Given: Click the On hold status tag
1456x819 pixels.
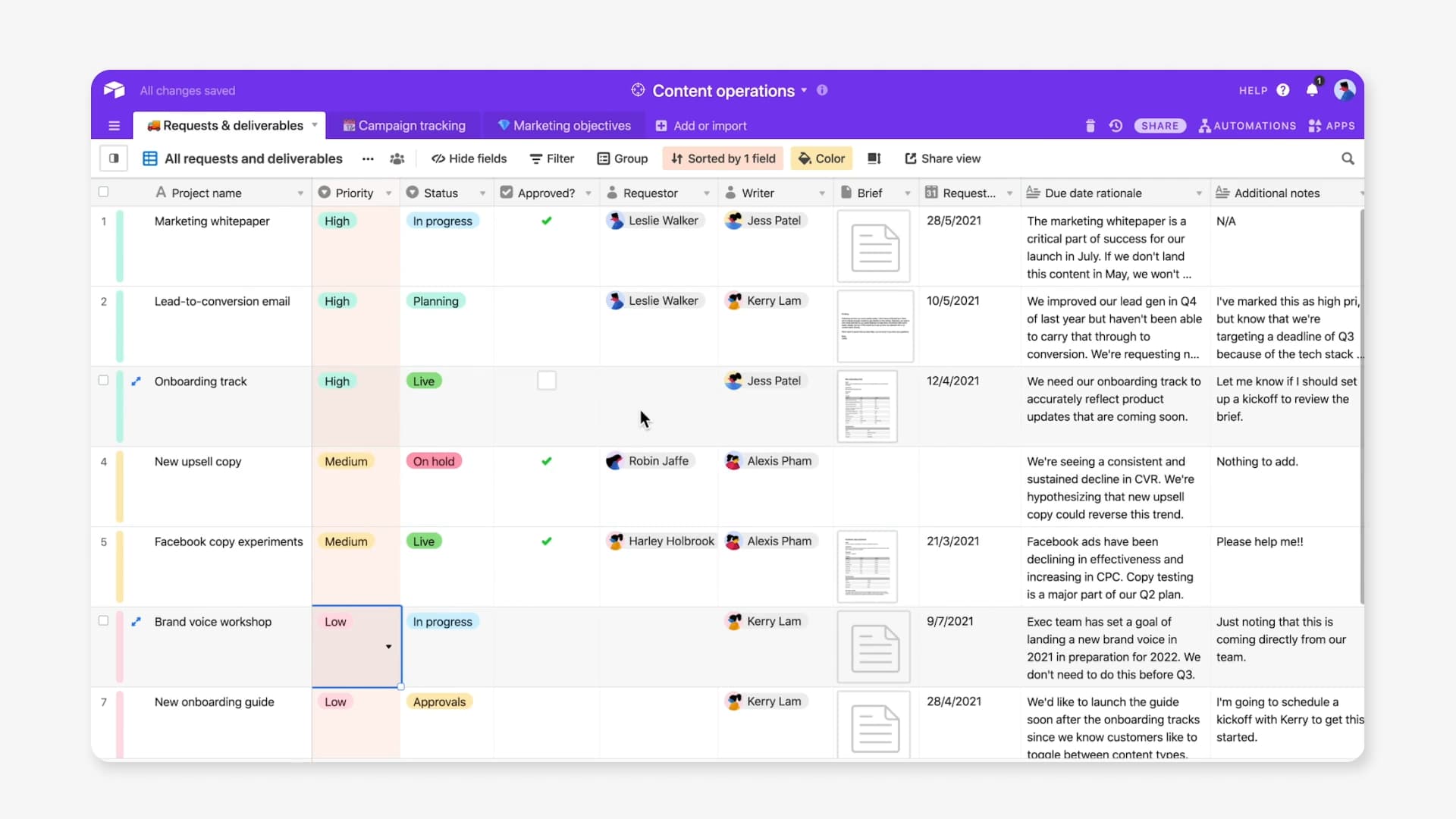Looking at the screenshot, I should pyautogui.click(x=434, y=461).
